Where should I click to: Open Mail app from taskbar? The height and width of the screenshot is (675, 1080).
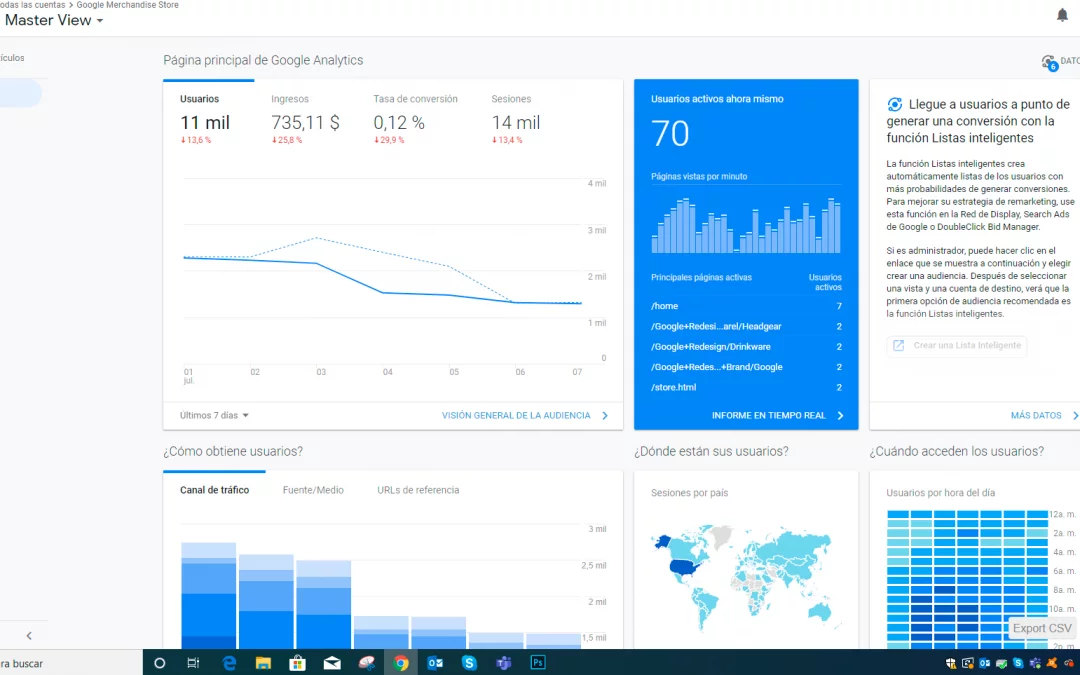(332, 663)
